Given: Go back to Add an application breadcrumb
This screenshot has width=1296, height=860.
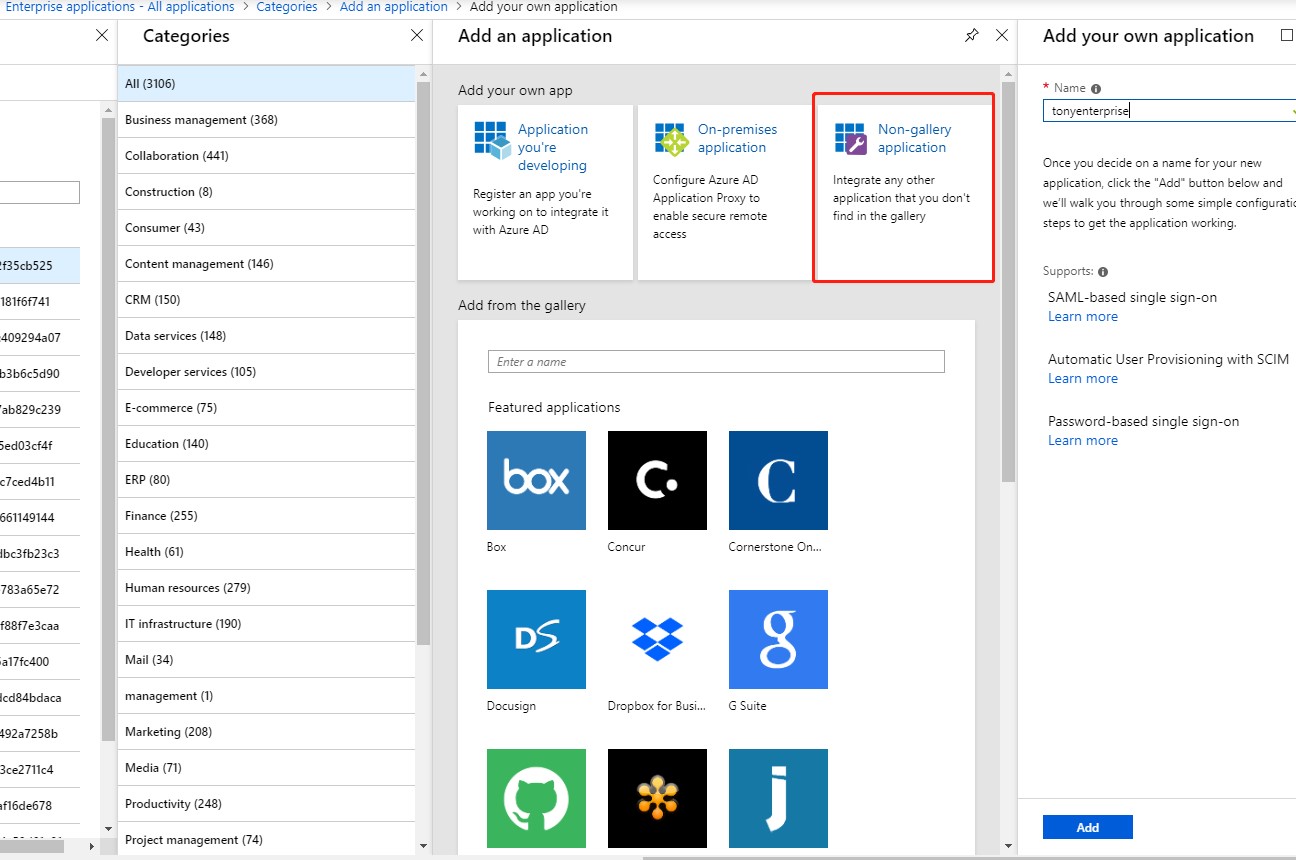Looking at the screenshot, I should tap(394, 7).
